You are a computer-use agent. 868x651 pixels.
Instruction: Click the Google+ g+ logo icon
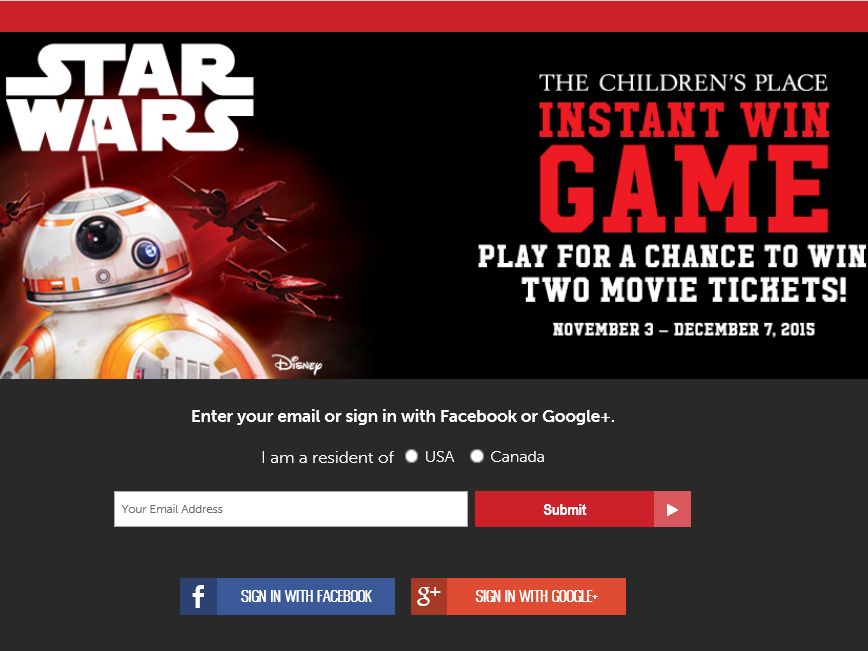[428, 596]
